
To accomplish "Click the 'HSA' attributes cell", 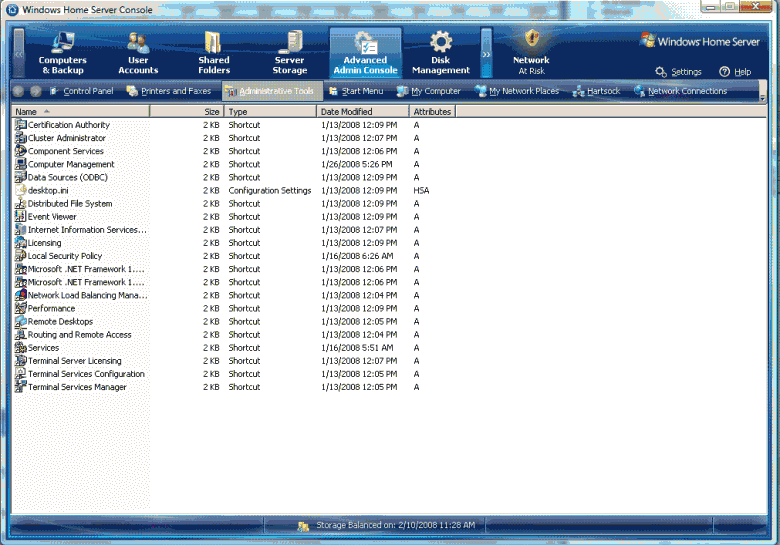I will point(421,190).
